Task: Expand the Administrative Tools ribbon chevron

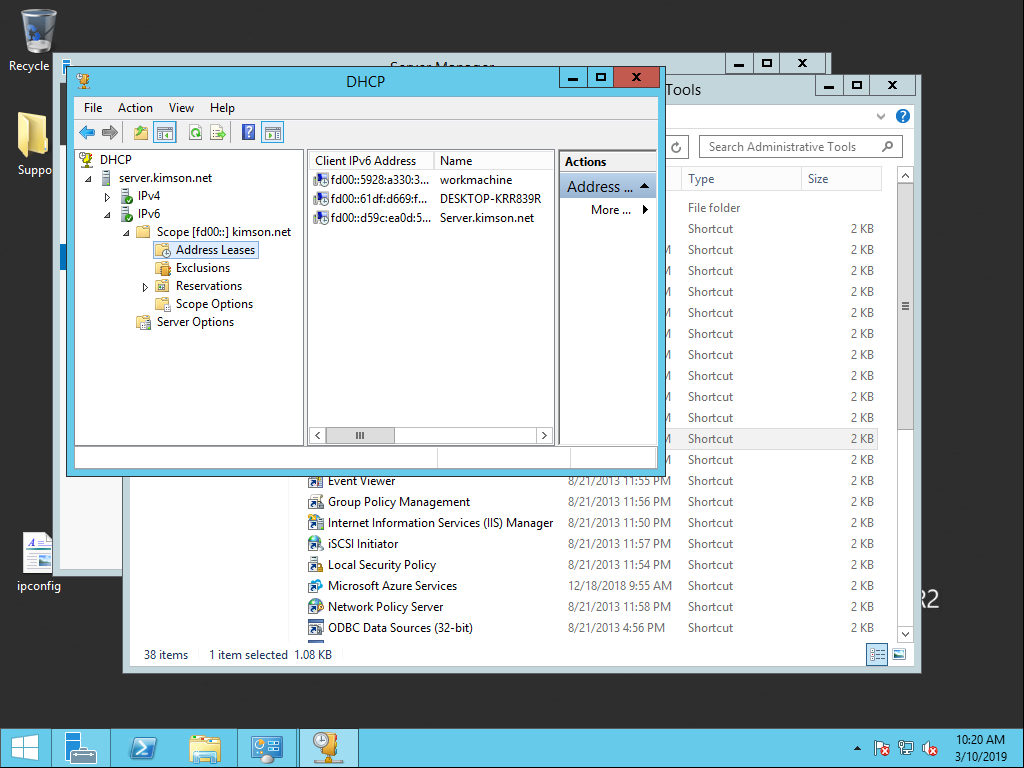Action: point(880,116)
